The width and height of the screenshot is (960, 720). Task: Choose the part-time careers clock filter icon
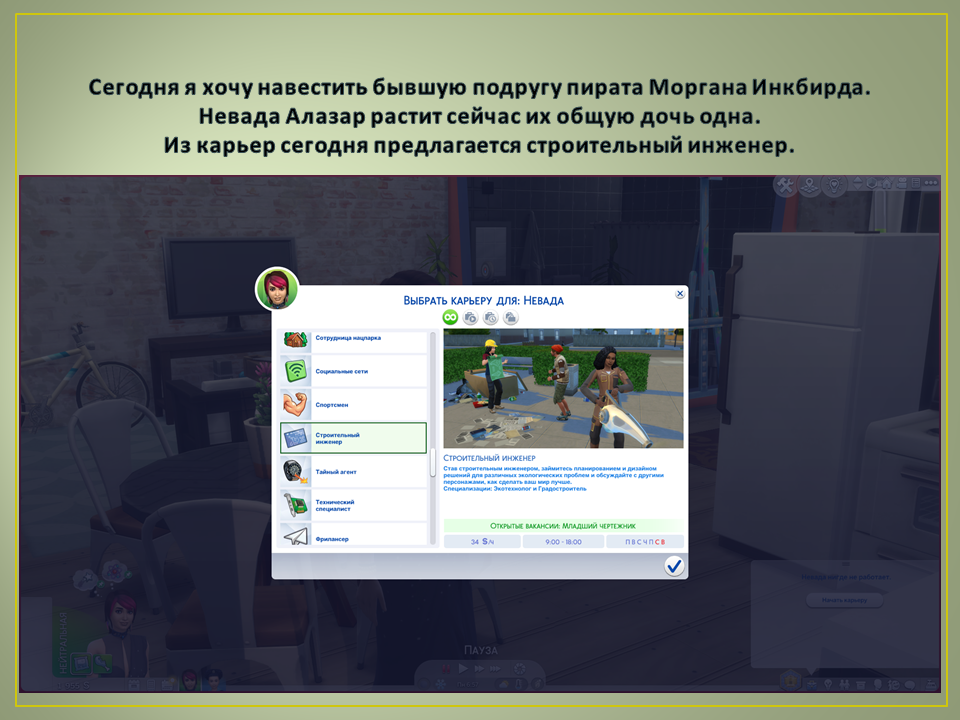[490, 317]
